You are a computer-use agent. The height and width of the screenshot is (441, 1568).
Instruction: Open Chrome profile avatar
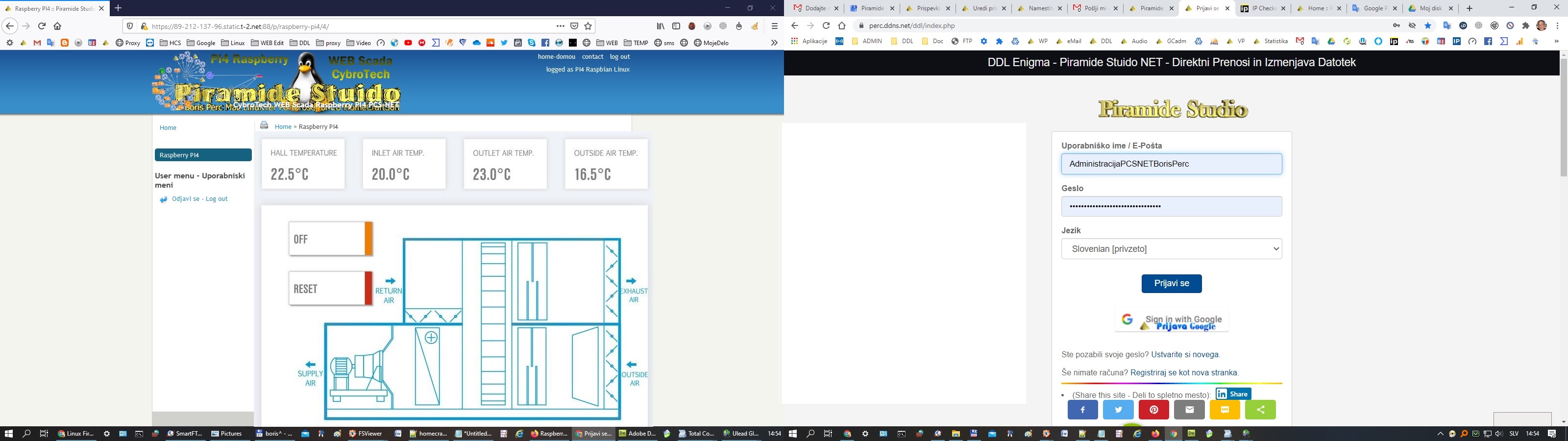tap(1542, 25)
